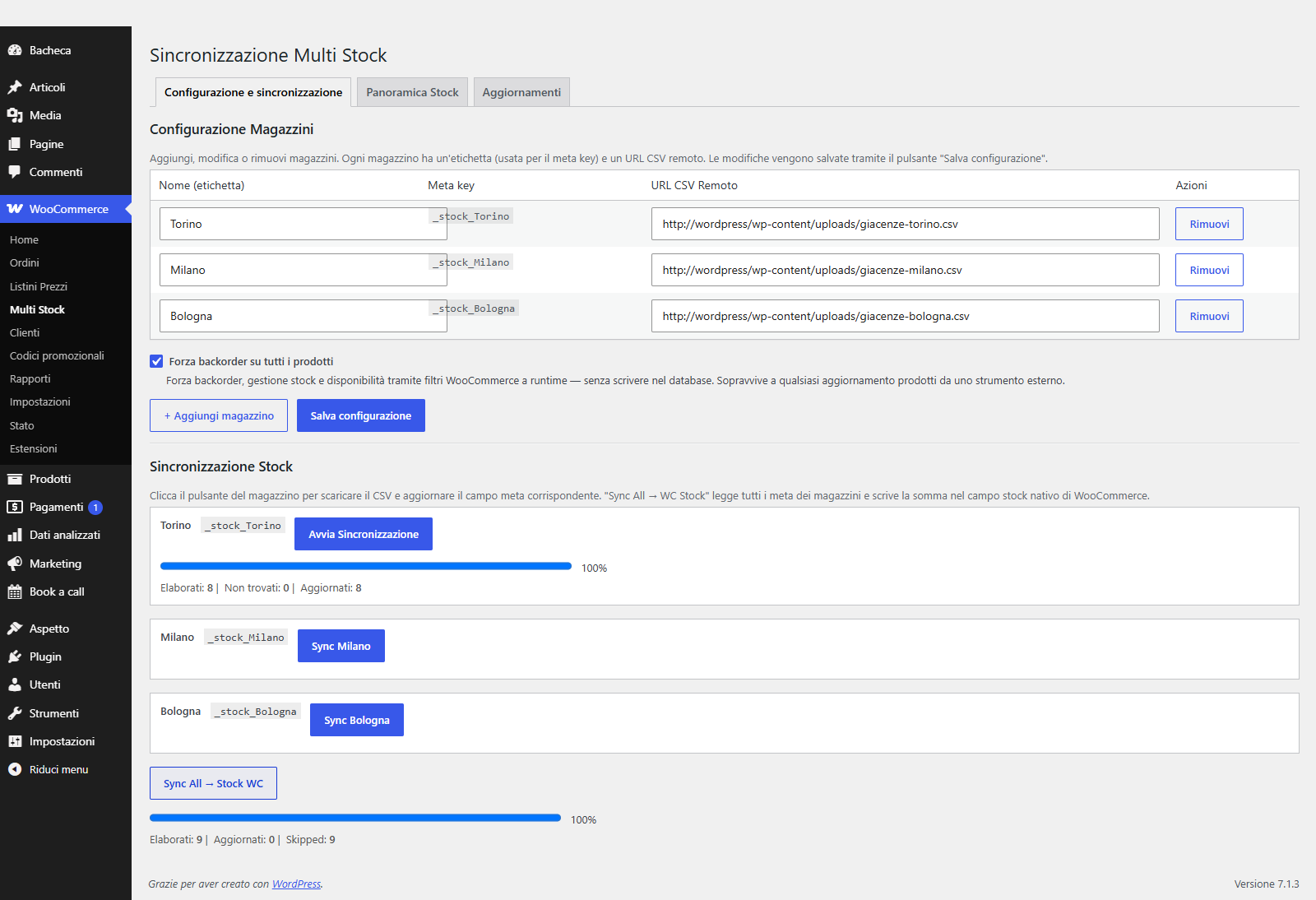Click the Torino sync progress bar

point(366,566)
